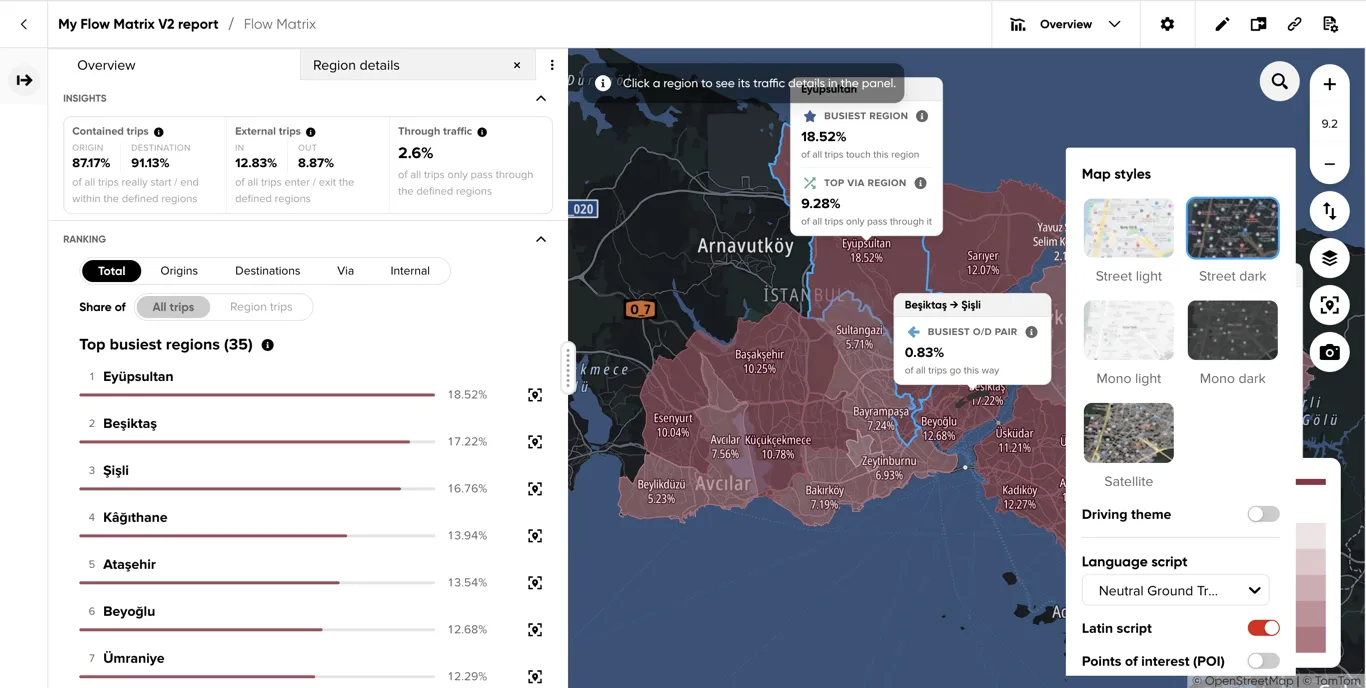This screenshot has width=1366, height=688.
Task: Open report document settings icon
Action: point(1330,24)
